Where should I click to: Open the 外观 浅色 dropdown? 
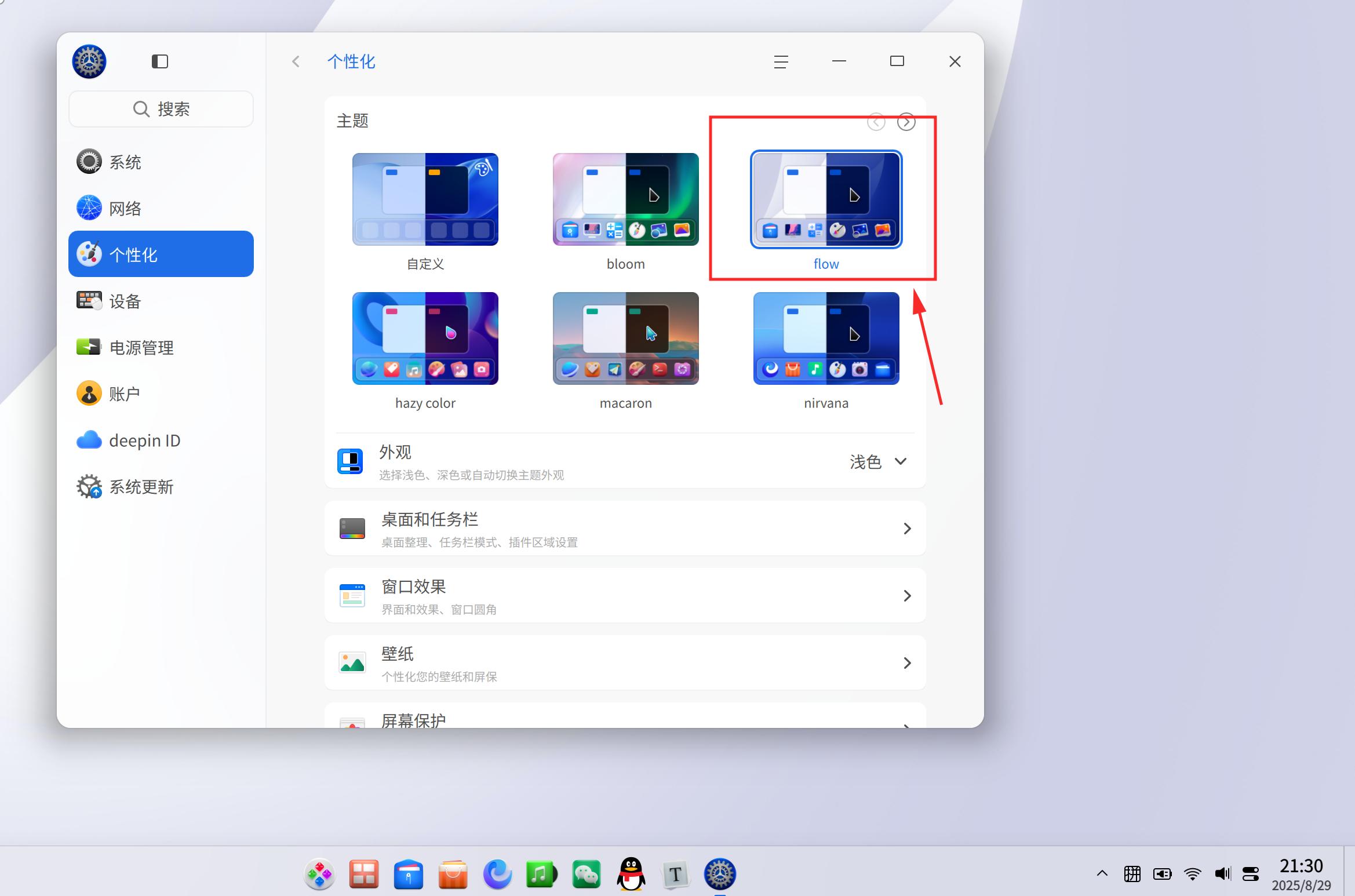pos(879,462)
